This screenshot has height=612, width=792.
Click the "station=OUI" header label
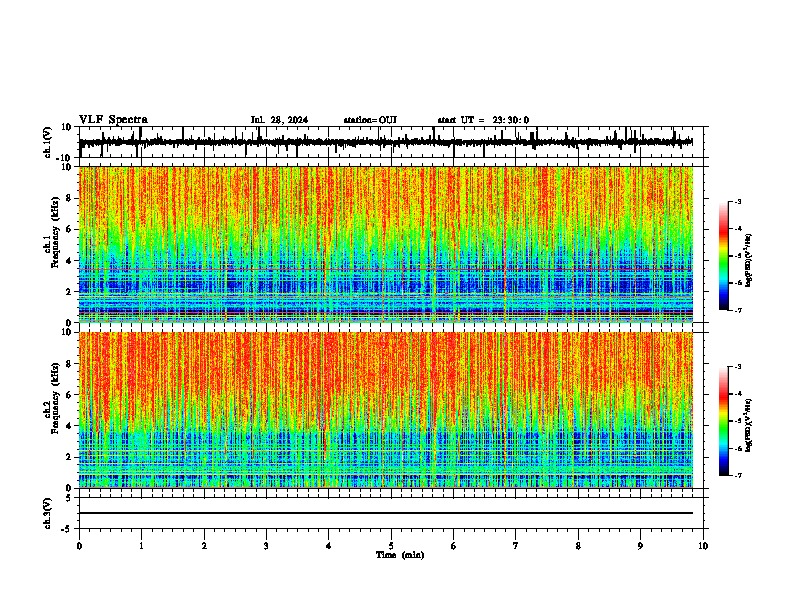tap(370, 120)
